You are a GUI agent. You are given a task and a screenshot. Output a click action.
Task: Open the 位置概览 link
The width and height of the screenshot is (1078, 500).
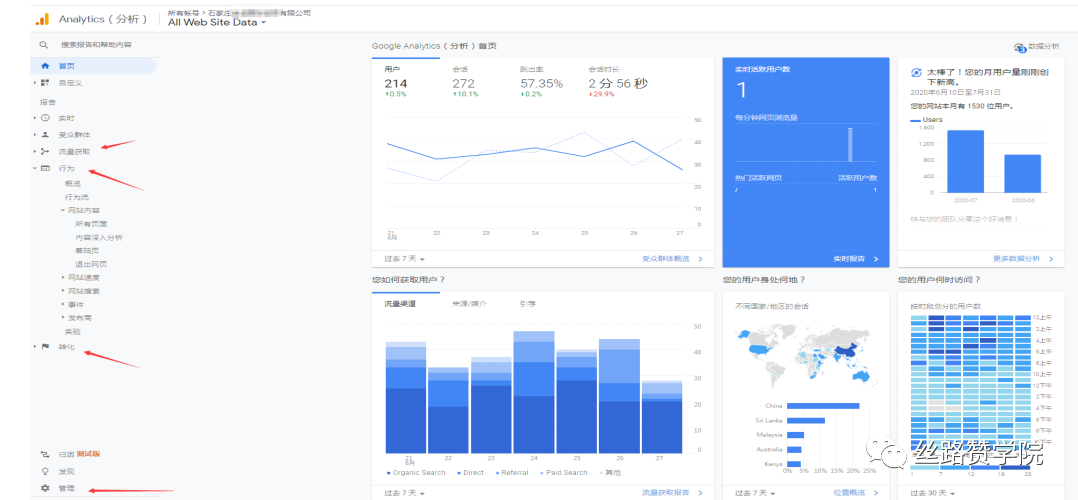pyautogui.click(x=856, y=492)
